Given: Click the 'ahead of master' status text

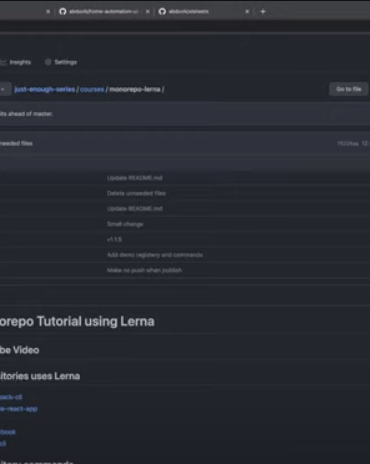Looking at the screenshot, I should pos(26,114).
